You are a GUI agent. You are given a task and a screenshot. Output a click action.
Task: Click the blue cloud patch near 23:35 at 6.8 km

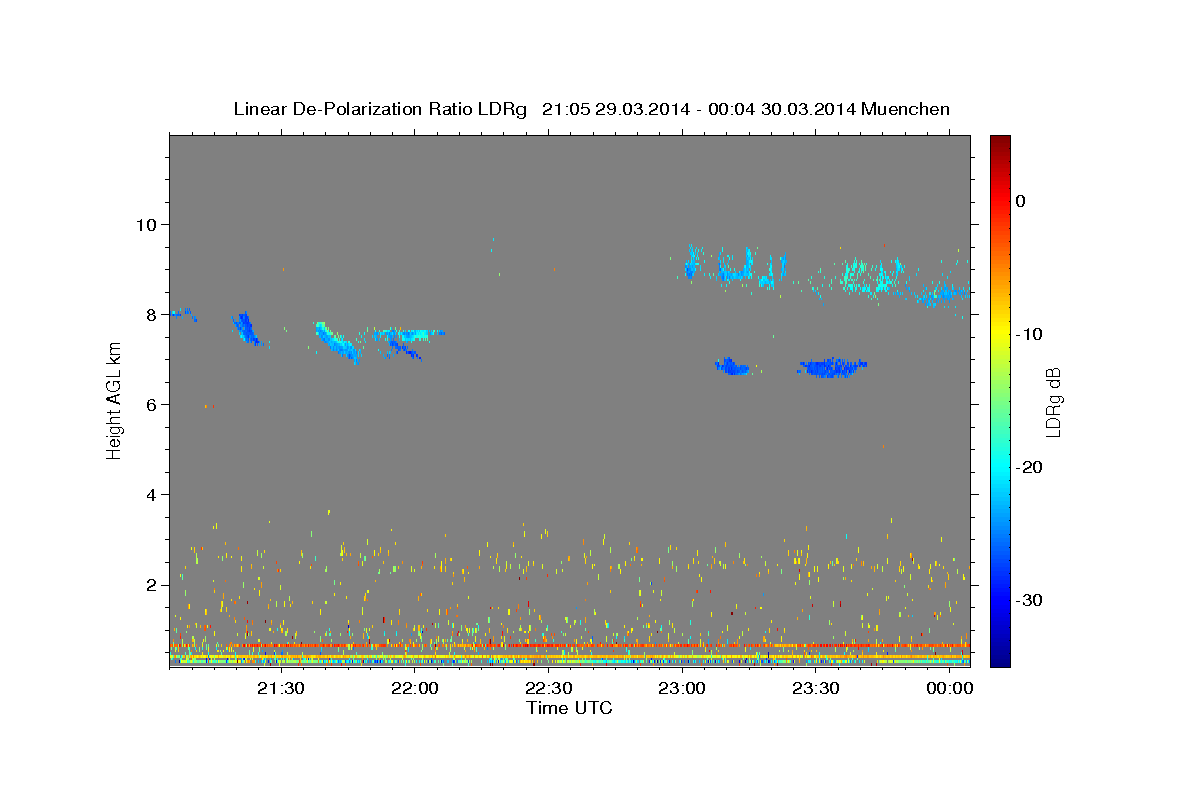[x=832, y=367]
